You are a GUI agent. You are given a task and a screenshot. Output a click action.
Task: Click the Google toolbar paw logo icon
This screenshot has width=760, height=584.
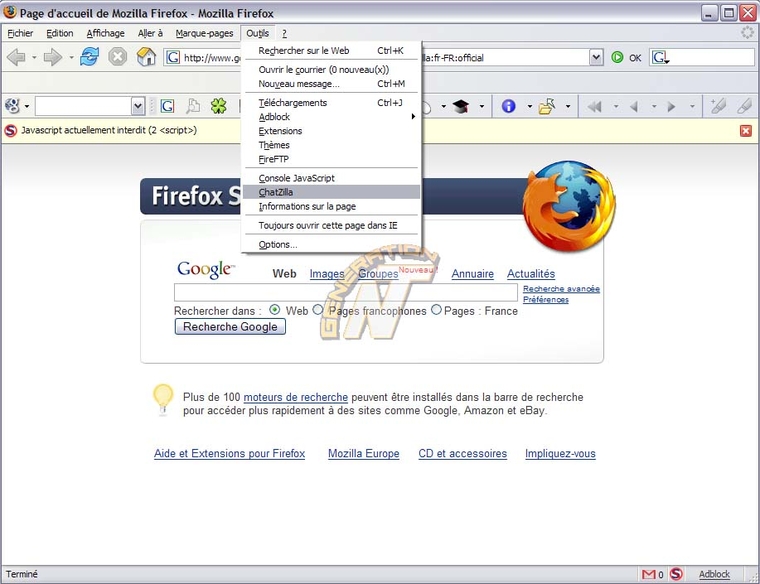click(12, 106)
